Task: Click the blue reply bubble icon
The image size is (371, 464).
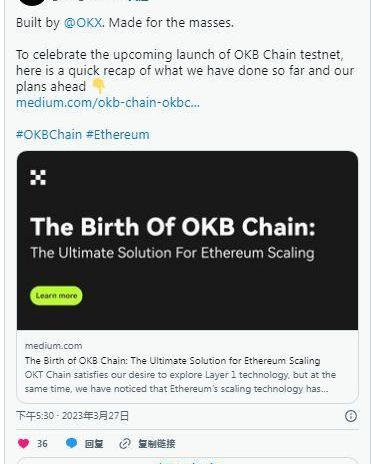Action: pos(71,443)
